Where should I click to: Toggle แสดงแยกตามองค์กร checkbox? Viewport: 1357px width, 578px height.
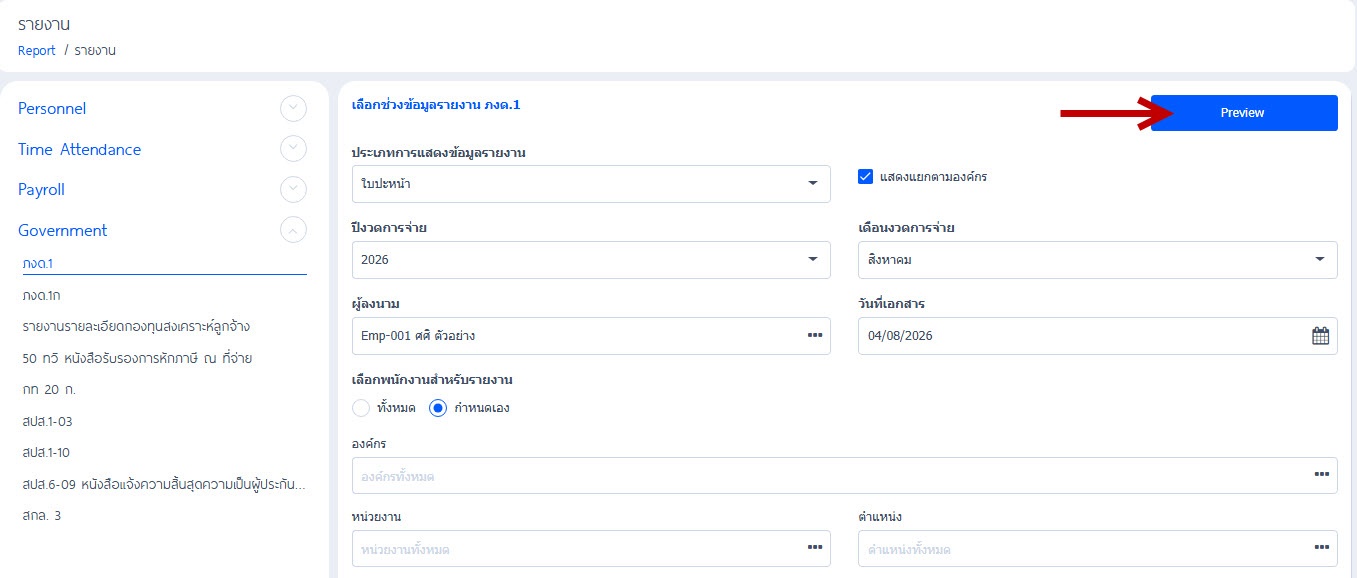[x=866, y=177]
